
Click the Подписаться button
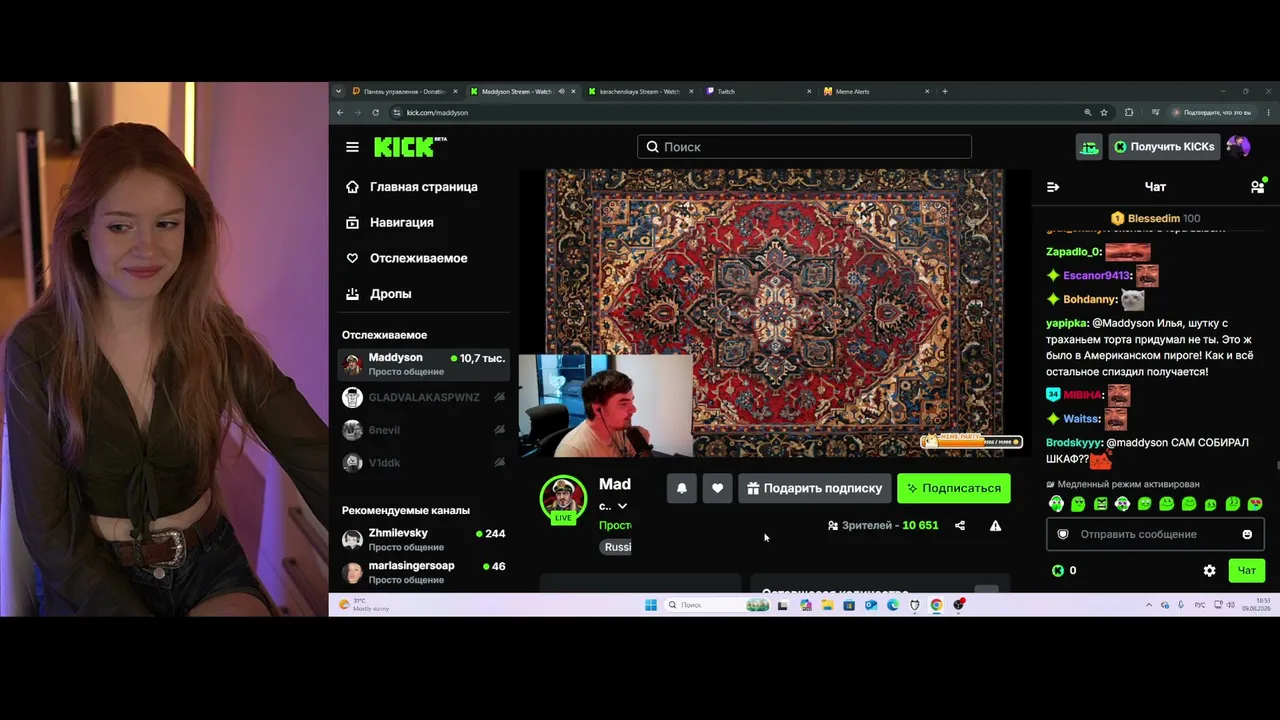[x=954, y=488]
